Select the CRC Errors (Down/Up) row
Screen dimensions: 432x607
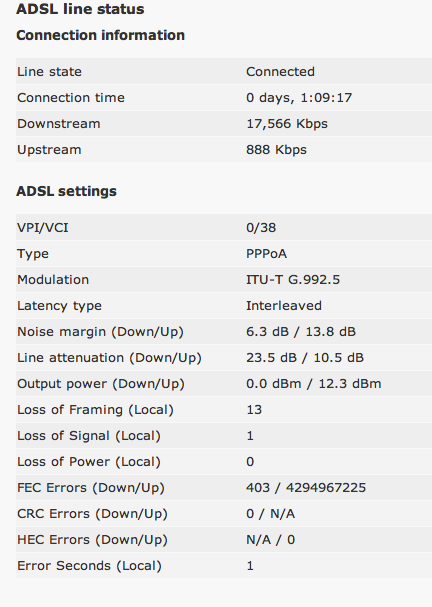[224, 514]
